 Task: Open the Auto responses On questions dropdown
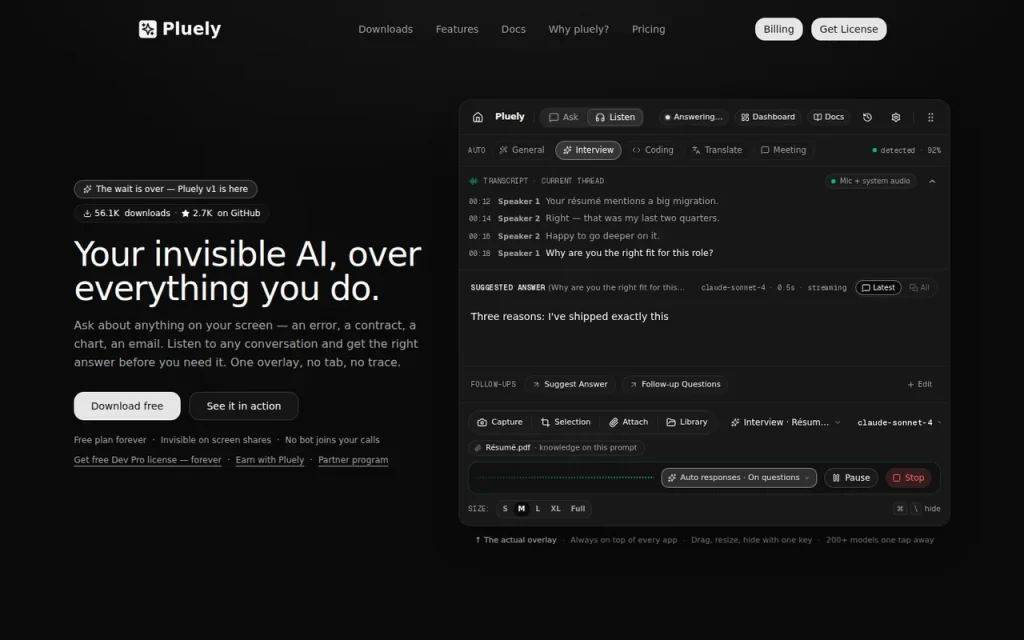739,477
